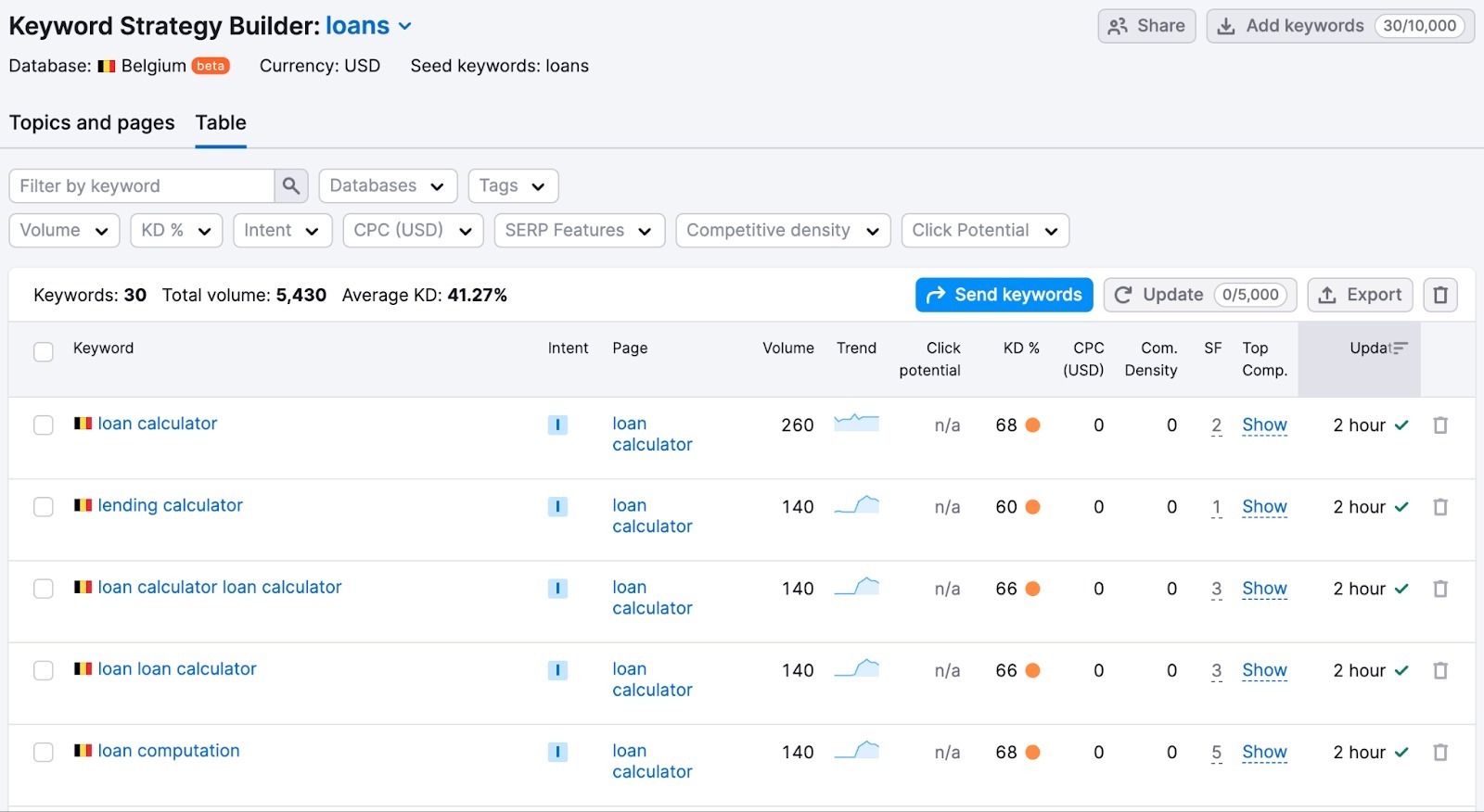
Task: Switch to the Topics and pages tab
Action: (92, 122)
